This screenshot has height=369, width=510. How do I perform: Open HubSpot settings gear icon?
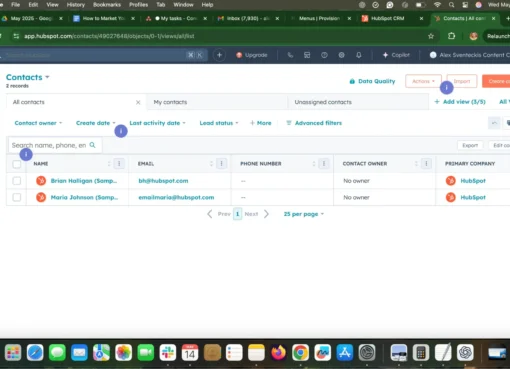tap(341, 55)
